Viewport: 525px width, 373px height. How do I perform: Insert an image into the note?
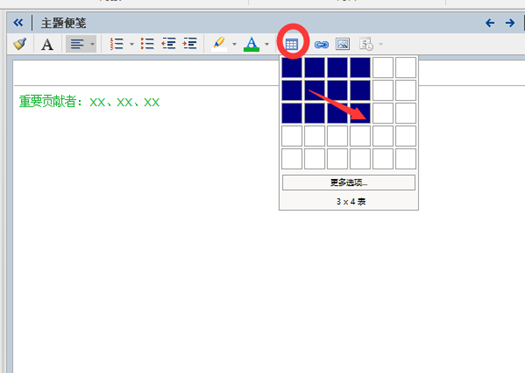click(x=343, y=44)
